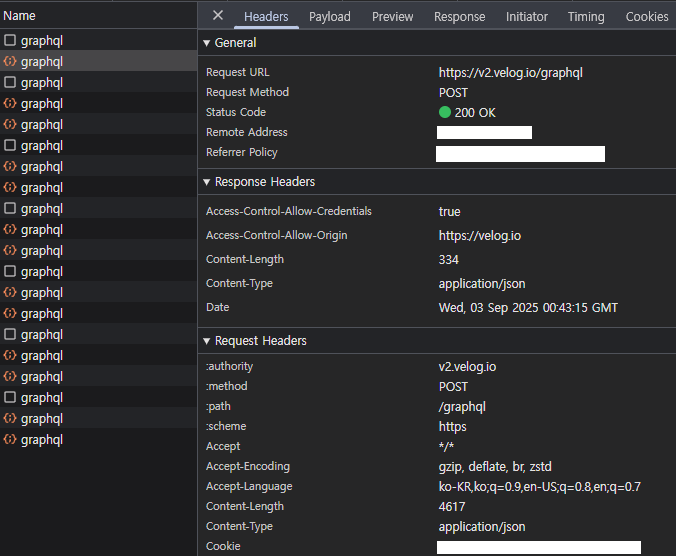Click the Accept-Language header name

249,486
